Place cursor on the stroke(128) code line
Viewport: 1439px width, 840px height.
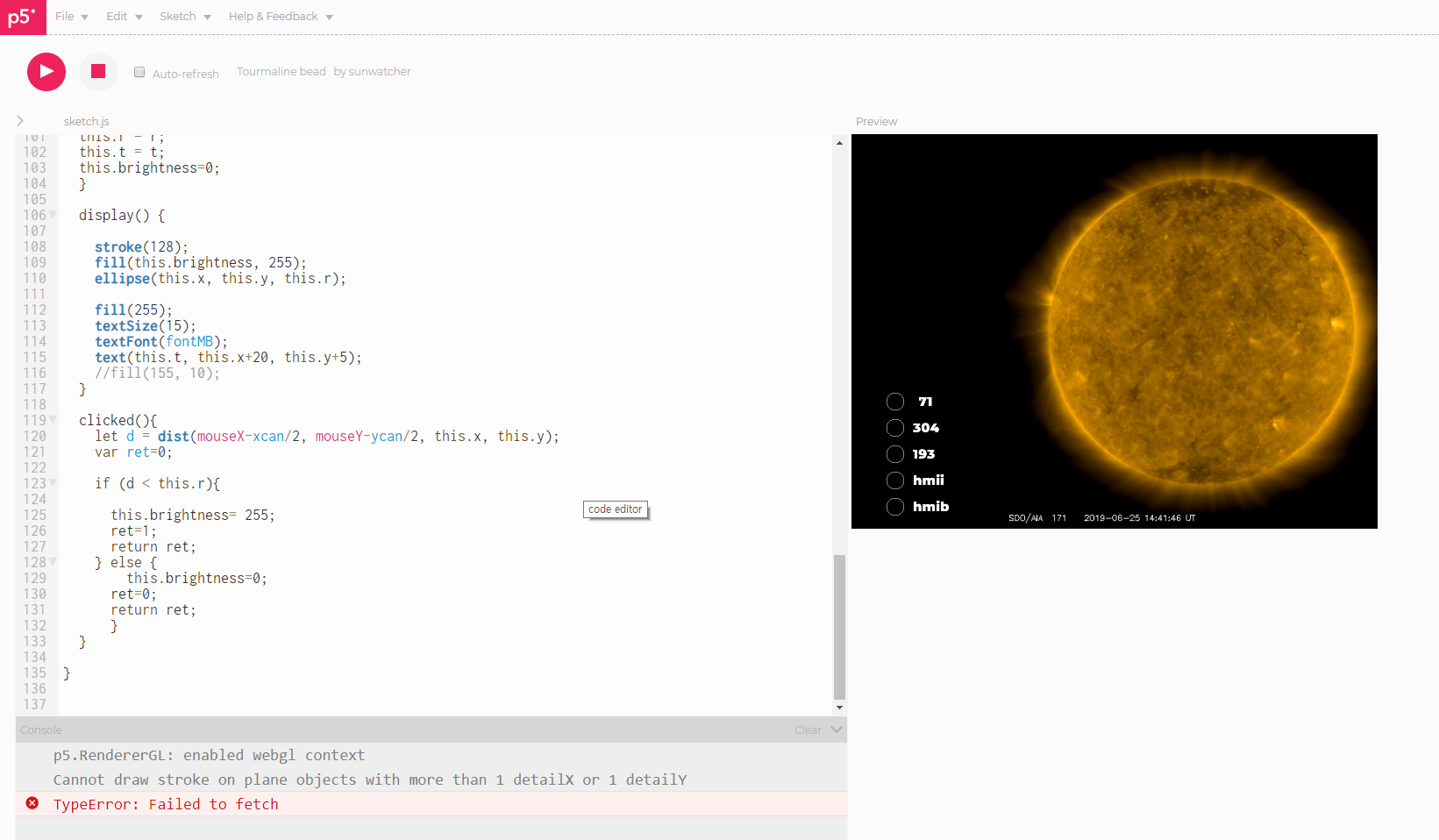[x=141, y=246]
